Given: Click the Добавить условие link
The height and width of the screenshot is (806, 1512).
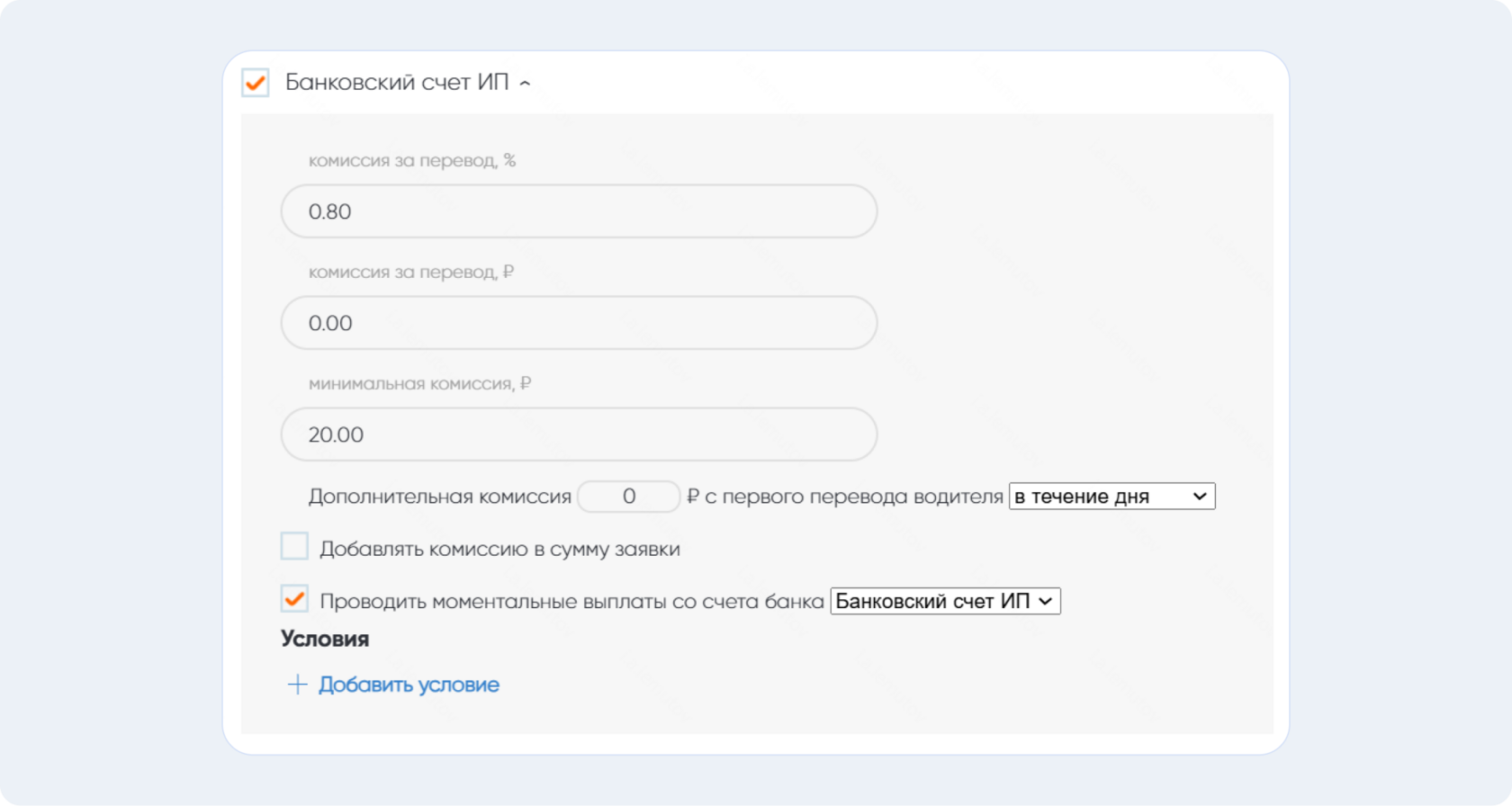Looking at the screenshot, I should click(409, 685).
